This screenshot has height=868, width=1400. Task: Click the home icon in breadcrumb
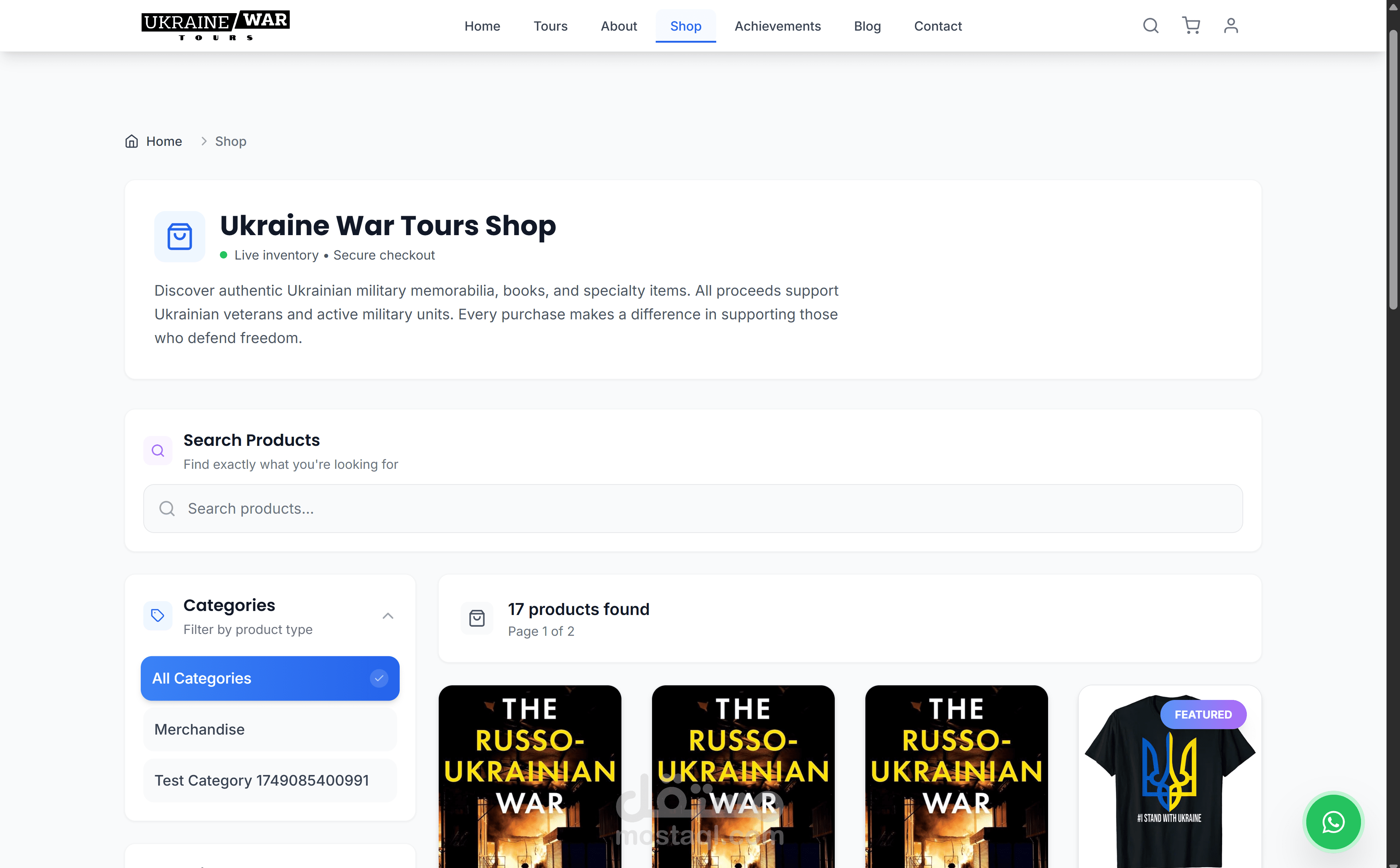point(132,141)
